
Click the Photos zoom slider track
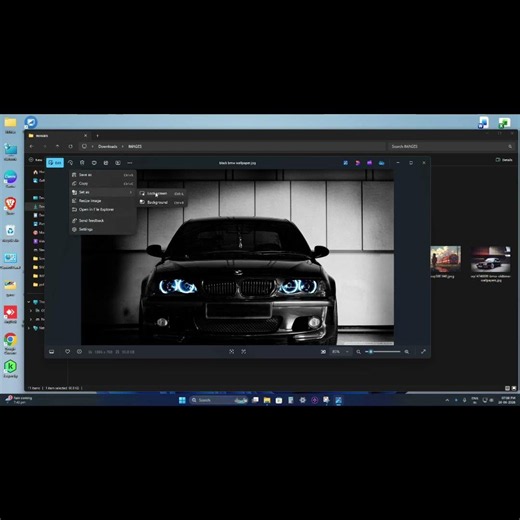click(383, 352)
